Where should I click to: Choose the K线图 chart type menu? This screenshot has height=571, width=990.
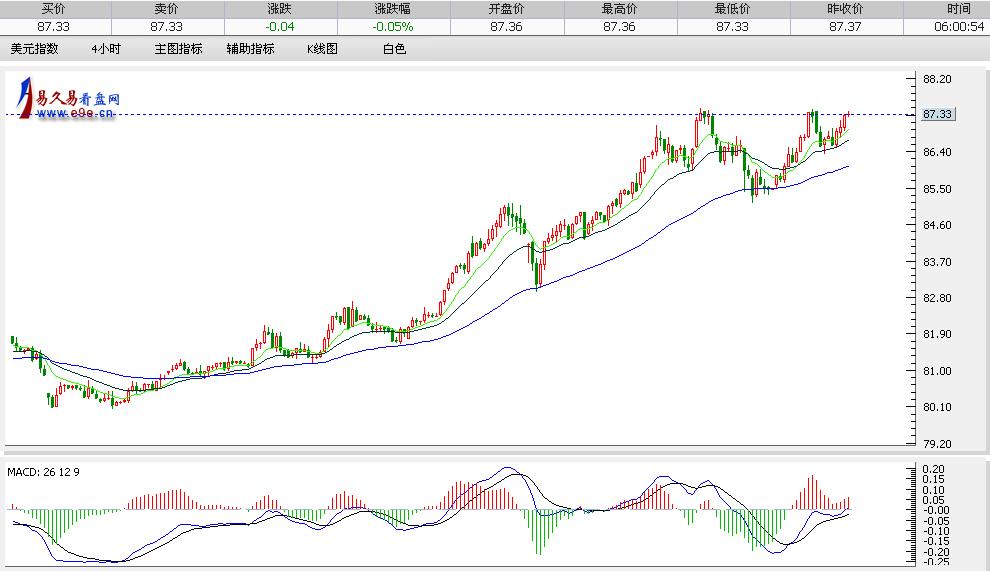(x=322, y=49)
